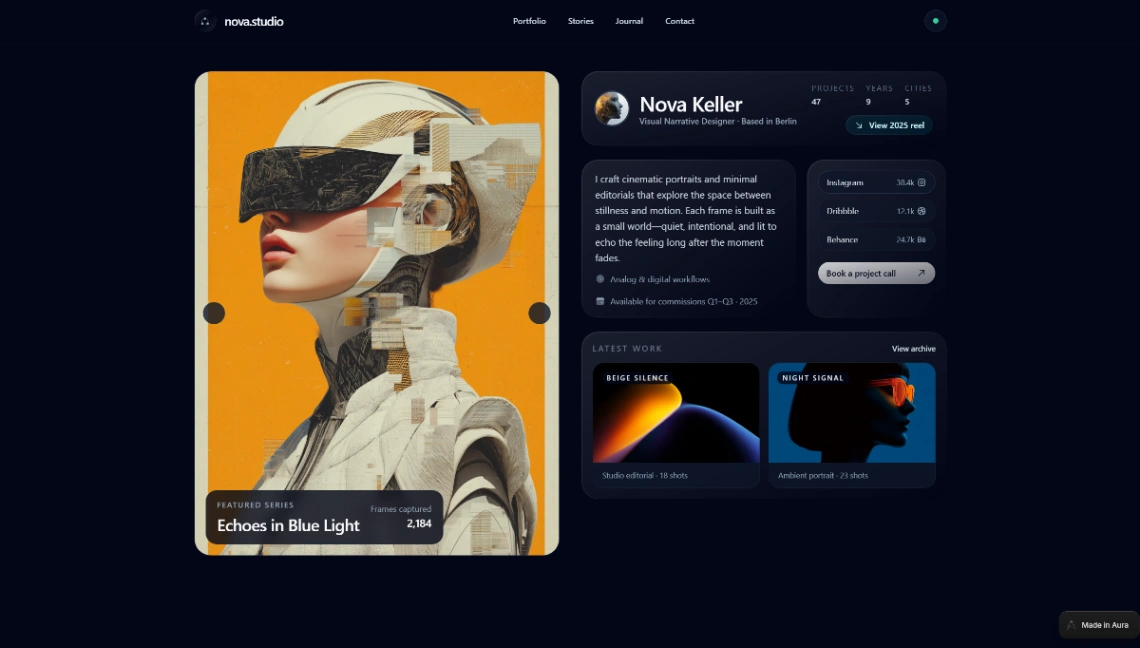The width and height of the screenshot is (1140, 648).
Task: Click the Book a project call button
Action: [876, 273]
